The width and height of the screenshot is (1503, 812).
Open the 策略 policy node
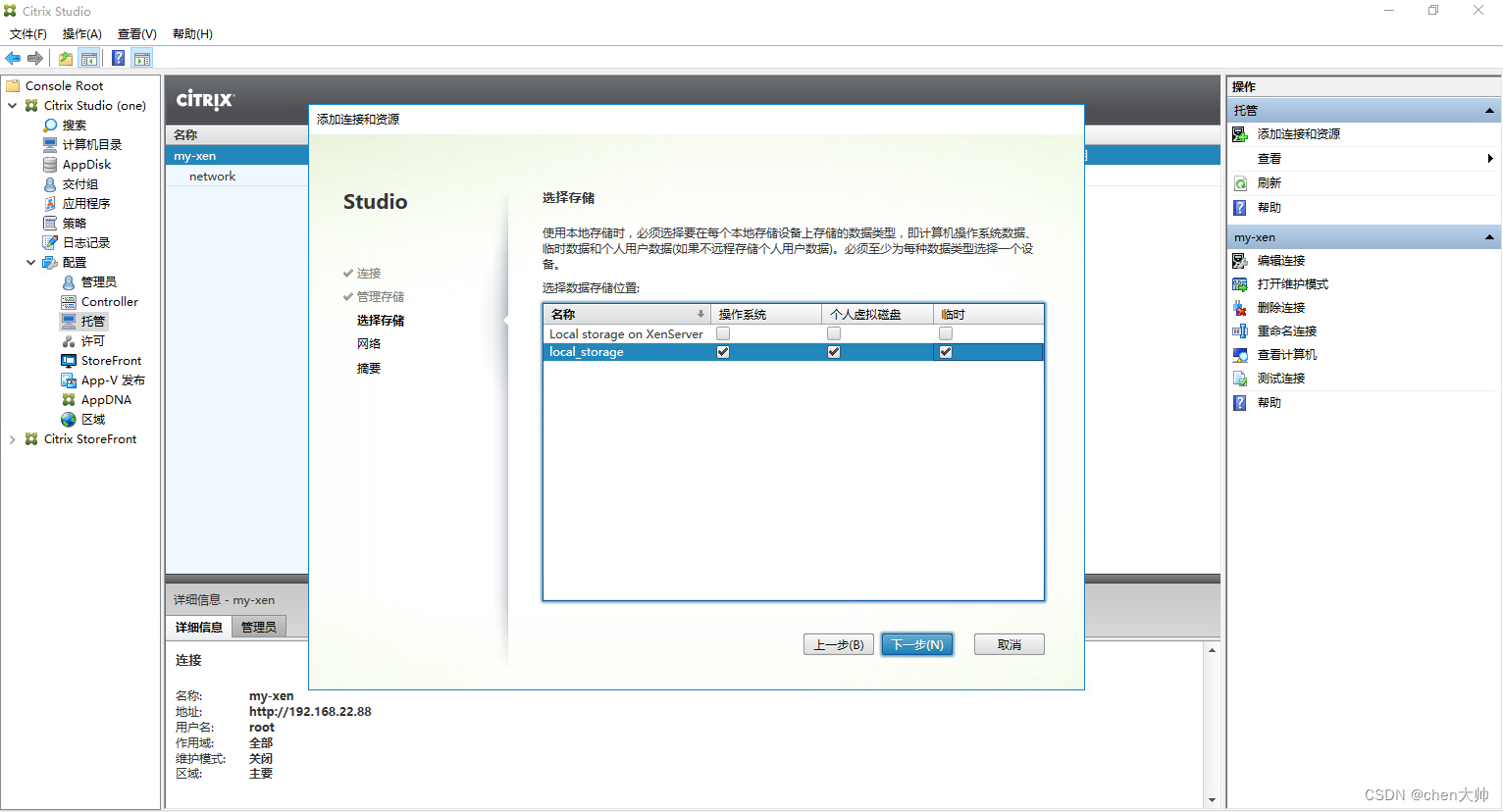pyautogui.click(x=75, y=224)
